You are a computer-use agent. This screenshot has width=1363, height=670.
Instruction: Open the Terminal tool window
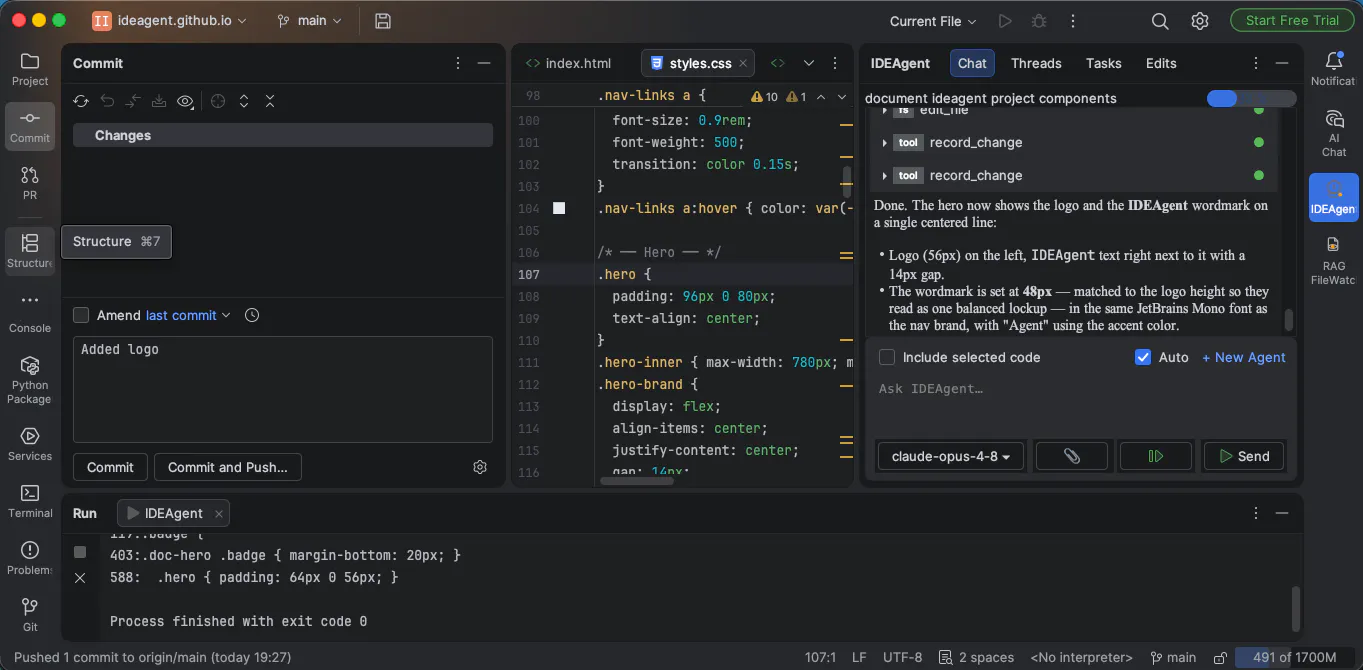[x=30, y=501]
